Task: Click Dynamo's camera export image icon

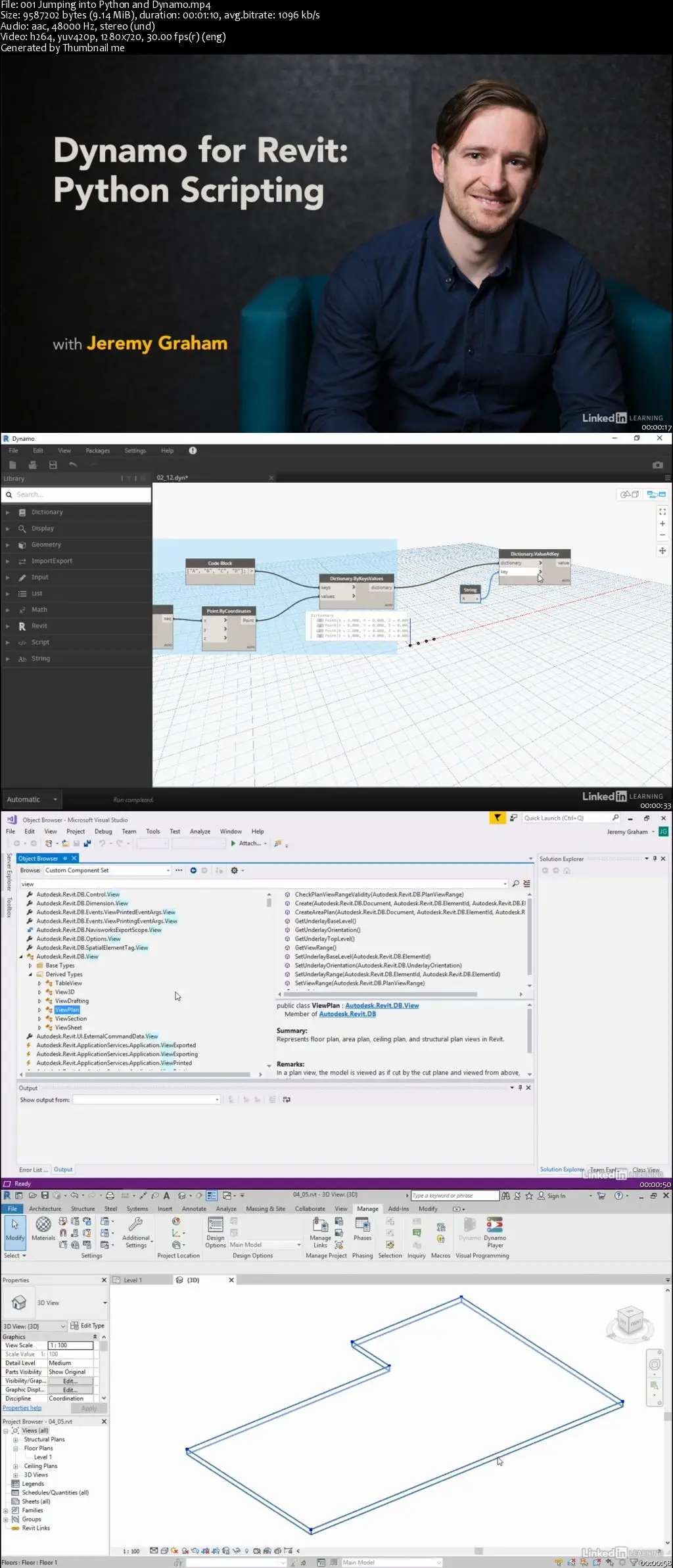Action: [657, 465]
